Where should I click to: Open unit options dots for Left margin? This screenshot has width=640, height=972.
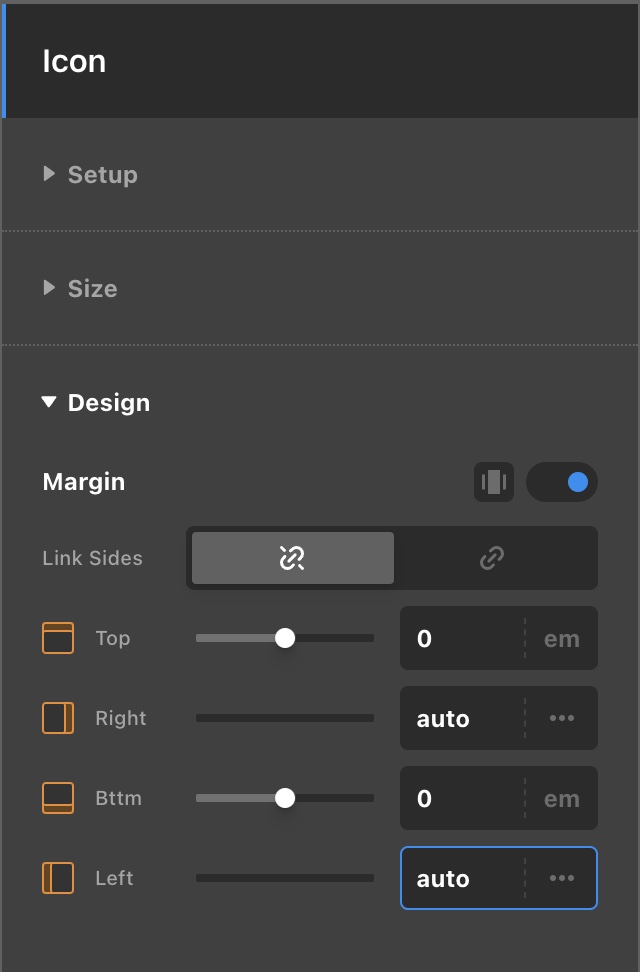coord(562,878)
